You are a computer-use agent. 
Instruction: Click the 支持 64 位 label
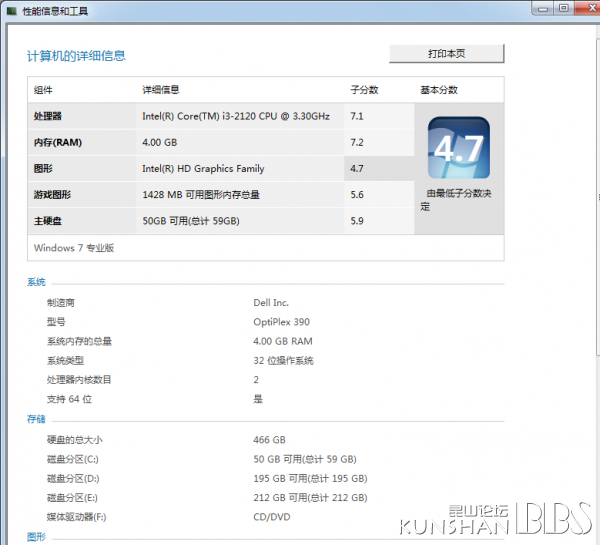tap(69, 399)
